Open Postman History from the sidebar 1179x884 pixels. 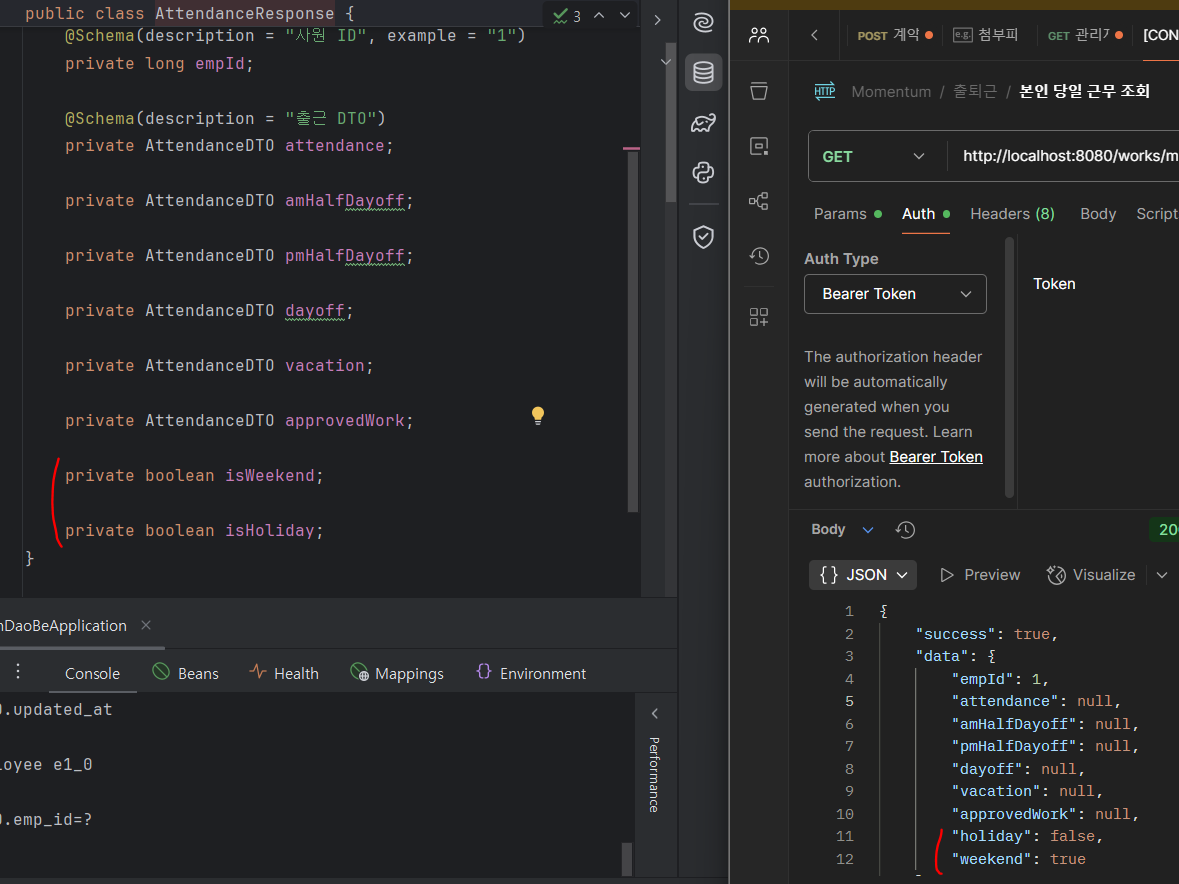pos(759,256)
